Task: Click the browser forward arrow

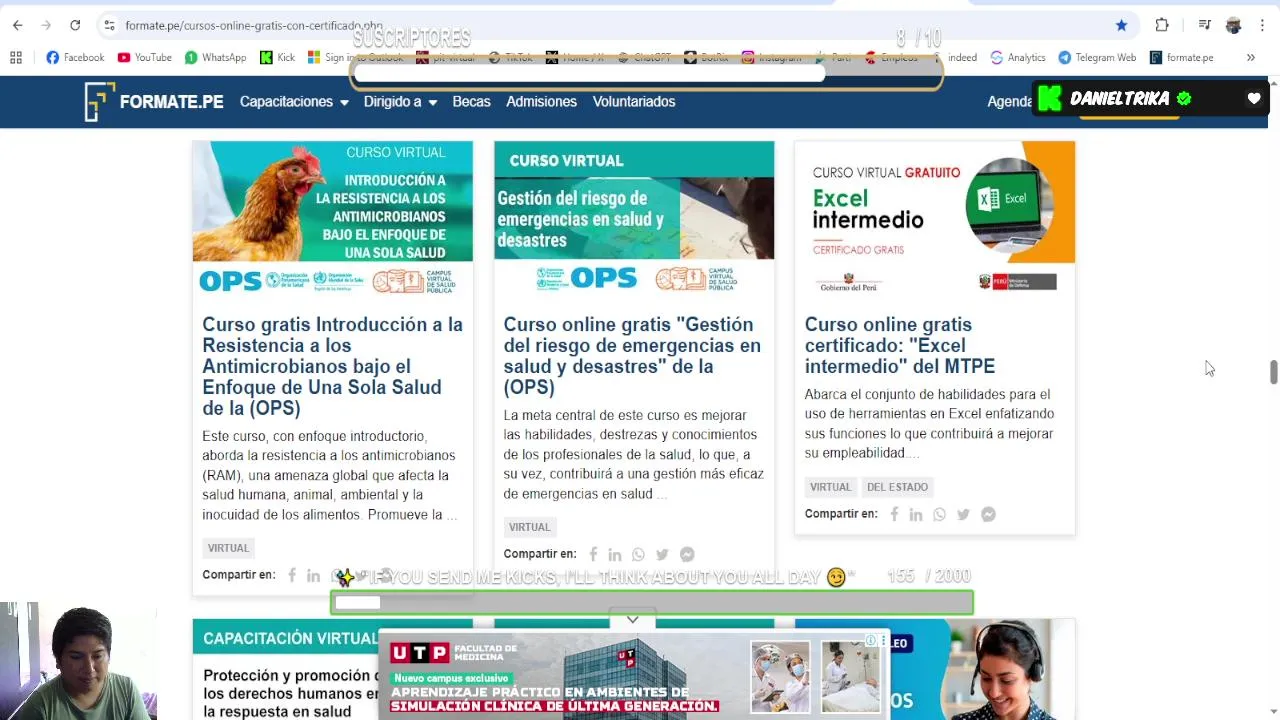Action: pos(46,25)
